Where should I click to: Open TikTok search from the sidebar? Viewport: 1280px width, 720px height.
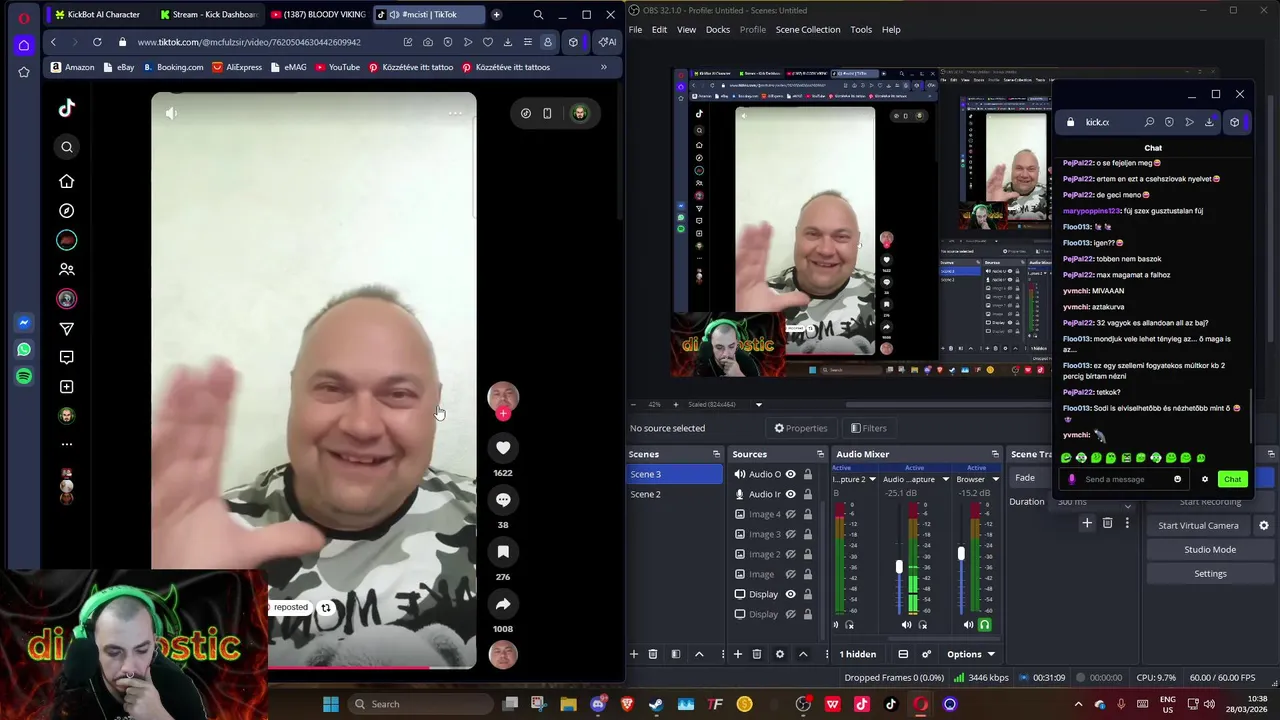67,147
